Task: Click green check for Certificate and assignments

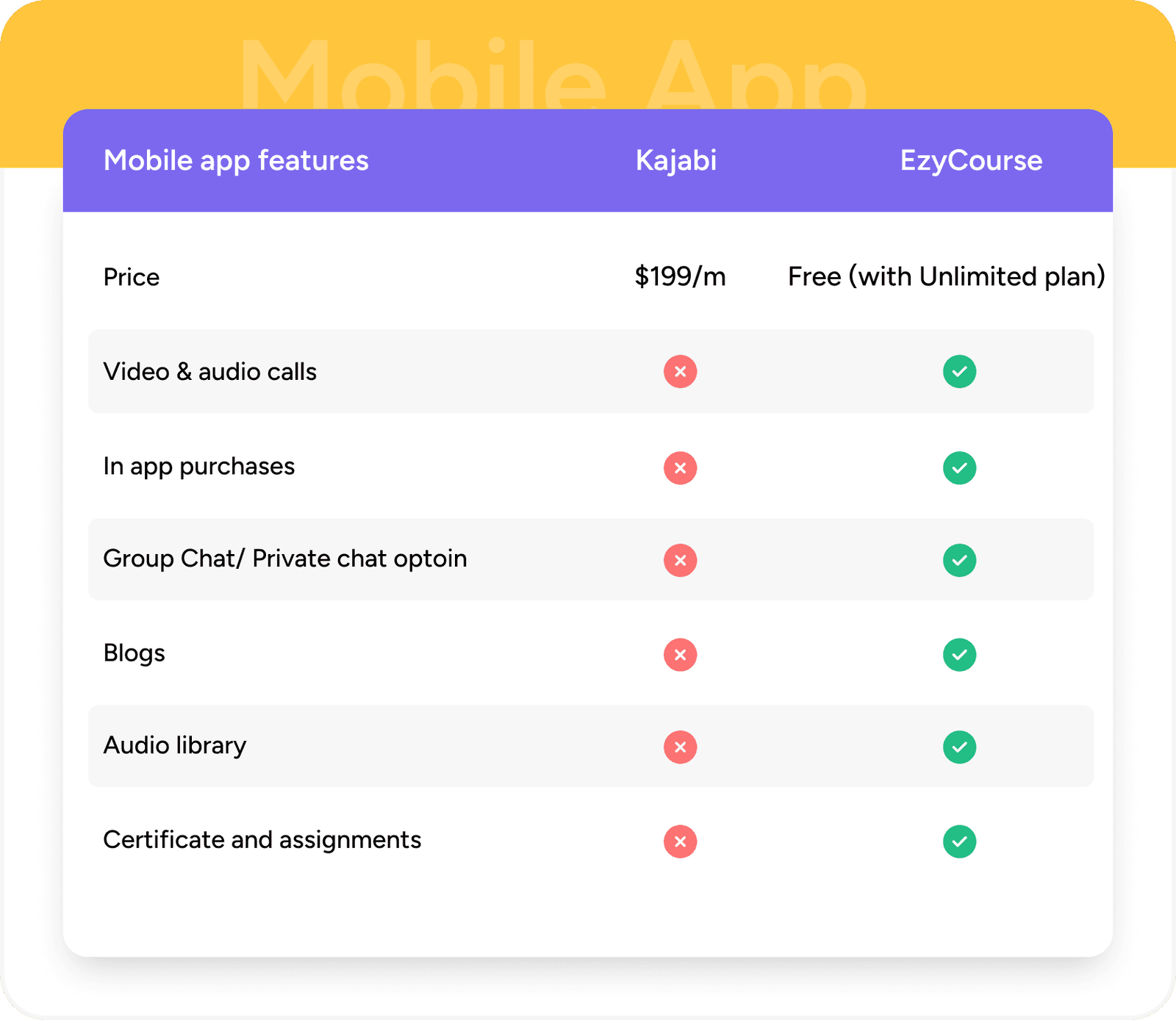Action: pos(959,841)
